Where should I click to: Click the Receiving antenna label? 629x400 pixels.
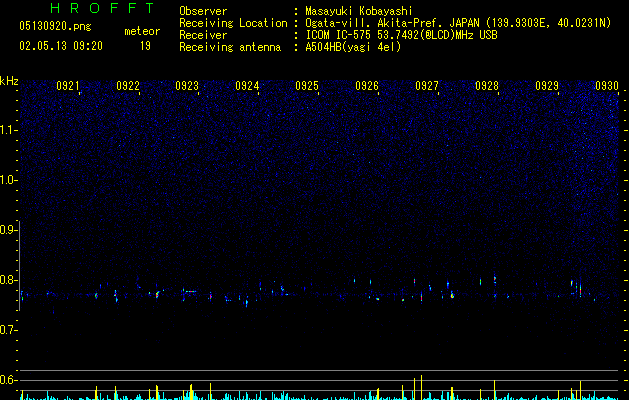point(230,47)
